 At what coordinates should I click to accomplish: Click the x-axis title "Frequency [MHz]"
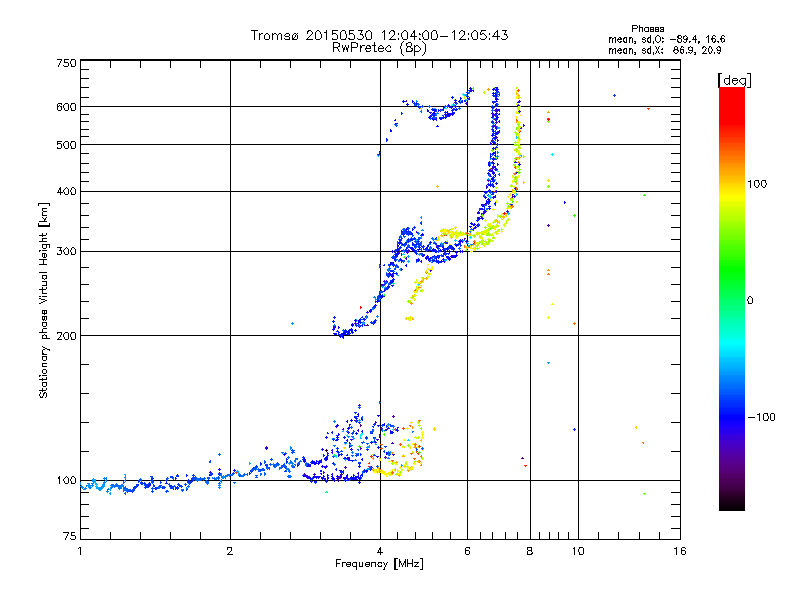pyautogui.click(x=379, y=564)
